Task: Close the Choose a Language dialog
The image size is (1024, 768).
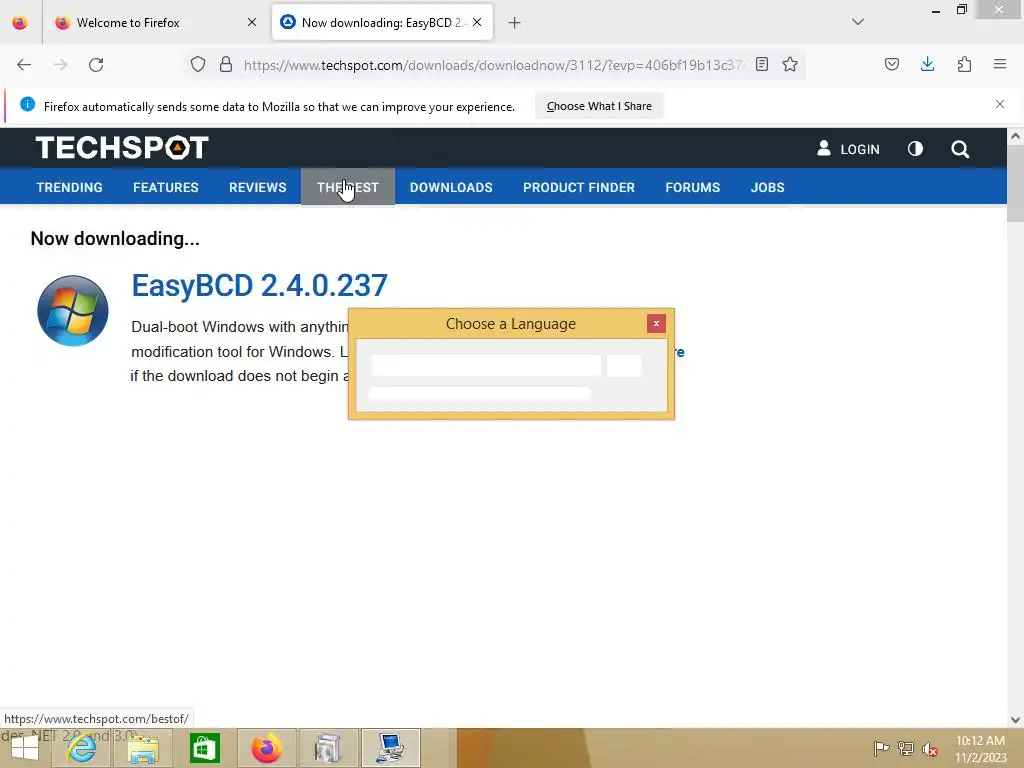Action: (656, 323)
